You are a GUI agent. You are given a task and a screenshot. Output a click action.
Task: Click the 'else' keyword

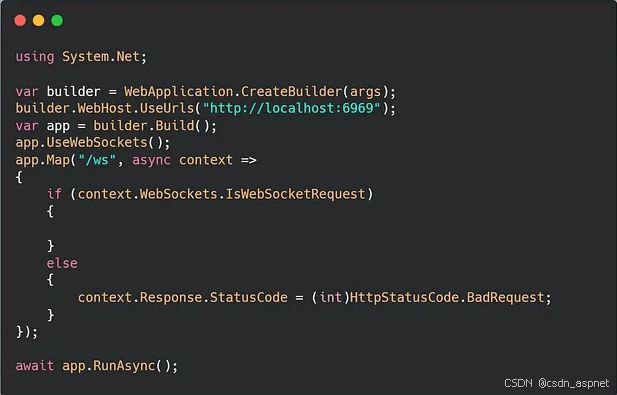coord(62,263)
